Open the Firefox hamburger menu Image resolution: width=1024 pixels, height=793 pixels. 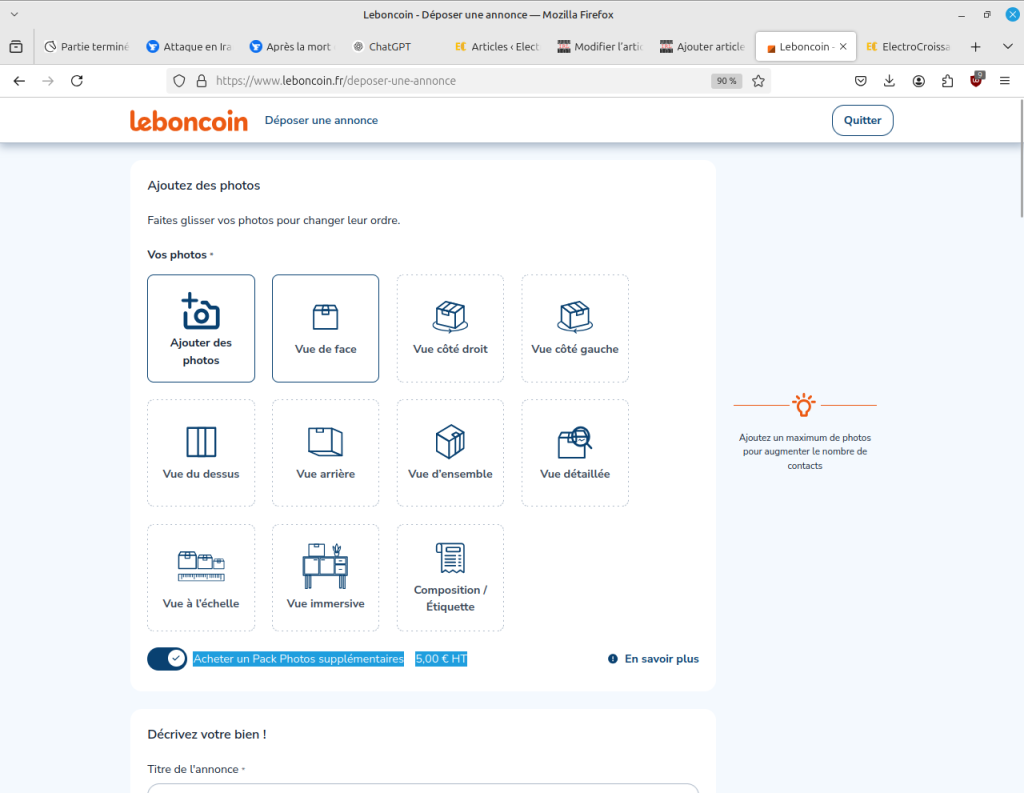coord(1005,81)
